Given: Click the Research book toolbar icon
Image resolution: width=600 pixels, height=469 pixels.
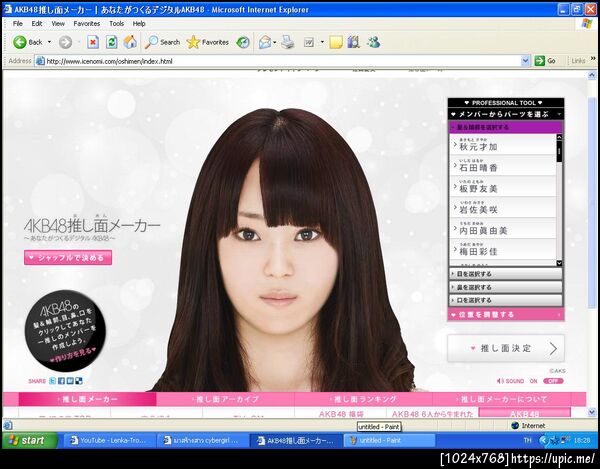Looking at the screenshot, I should point(354,42).
